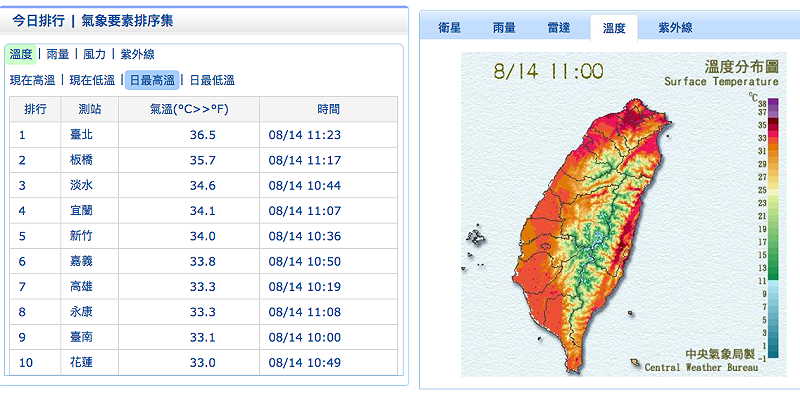The image size is (800, 402).
Task: Select 溫度 category in ranking panel
Action: [20, 54]
